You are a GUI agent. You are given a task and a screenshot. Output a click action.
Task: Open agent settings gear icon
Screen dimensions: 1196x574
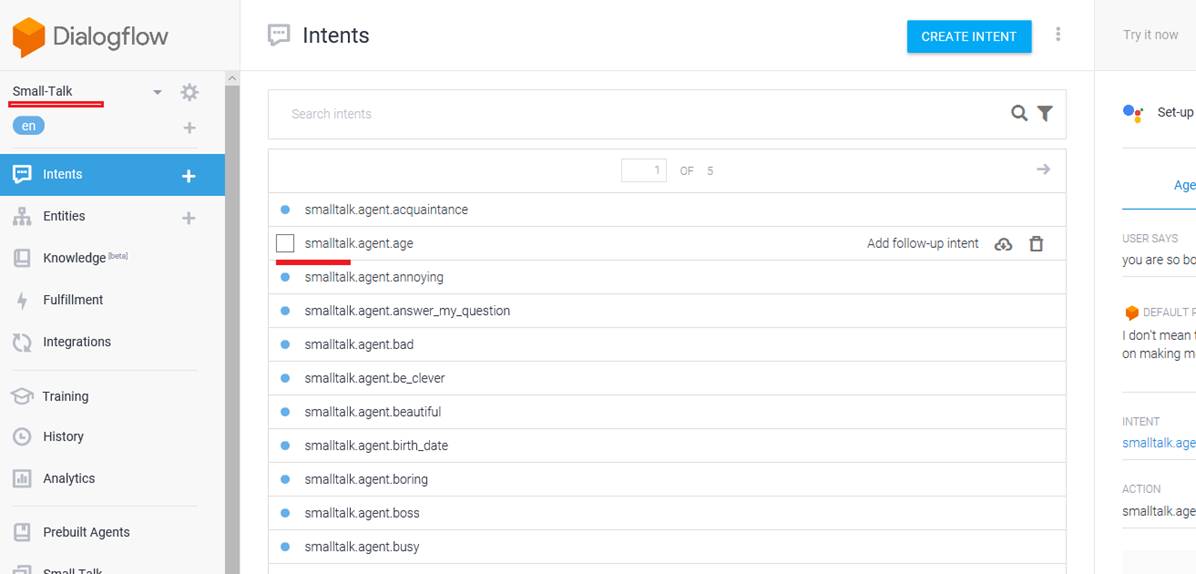189,92
